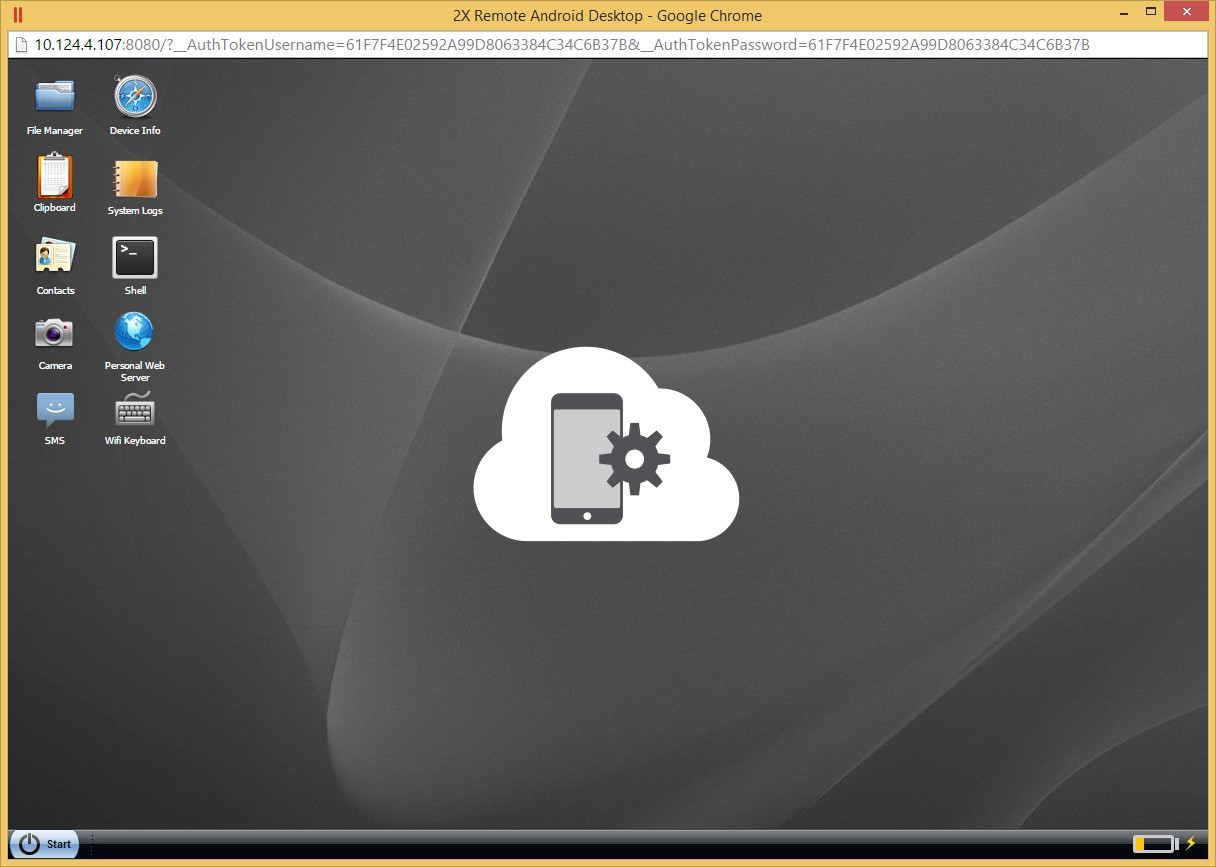Open System Logs
This screenshot has width=1216, height=867.
click(134, 180)
